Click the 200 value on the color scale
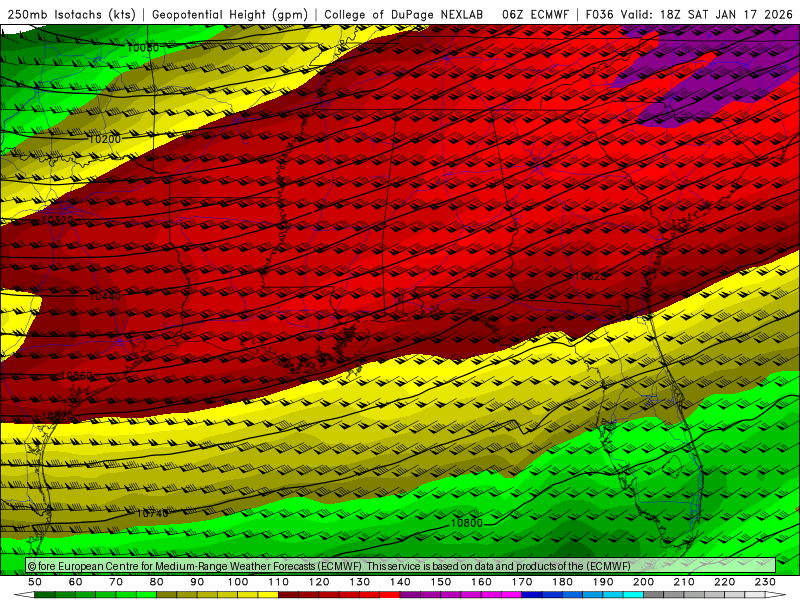 point(643,582)
